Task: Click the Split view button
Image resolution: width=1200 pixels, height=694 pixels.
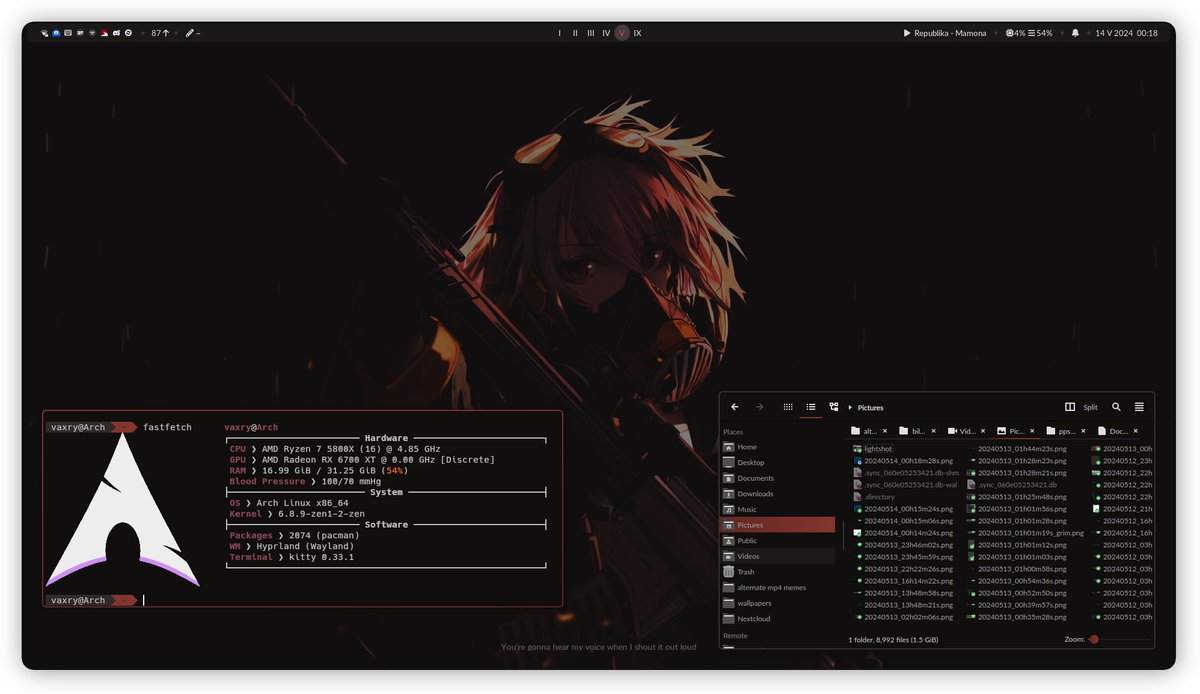Action: pos(1082,407)
